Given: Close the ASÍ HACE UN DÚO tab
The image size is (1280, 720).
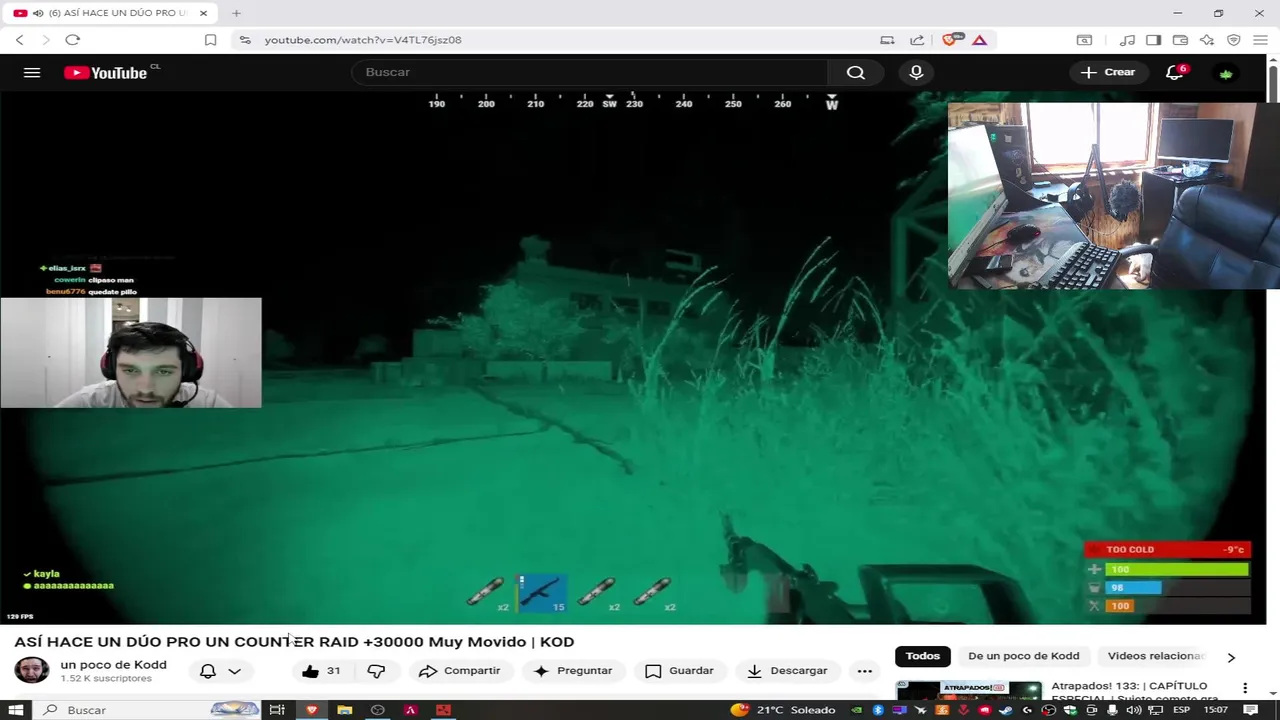Looking at the screenshot, I should pos(204,13).
